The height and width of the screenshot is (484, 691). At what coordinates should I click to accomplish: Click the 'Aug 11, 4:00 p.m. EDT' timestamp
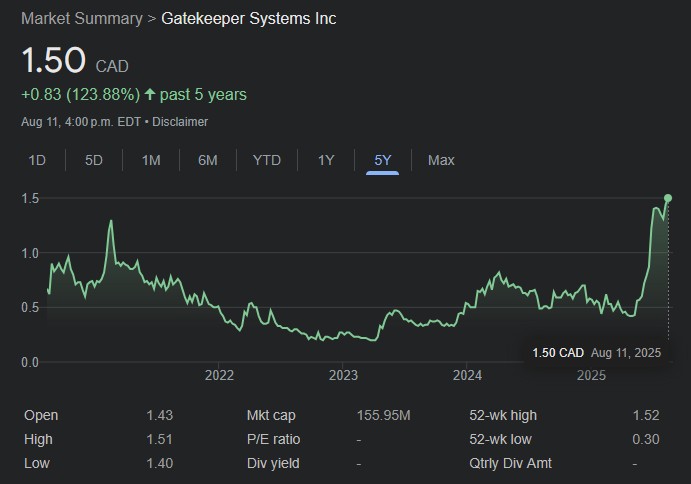point(81,122)
